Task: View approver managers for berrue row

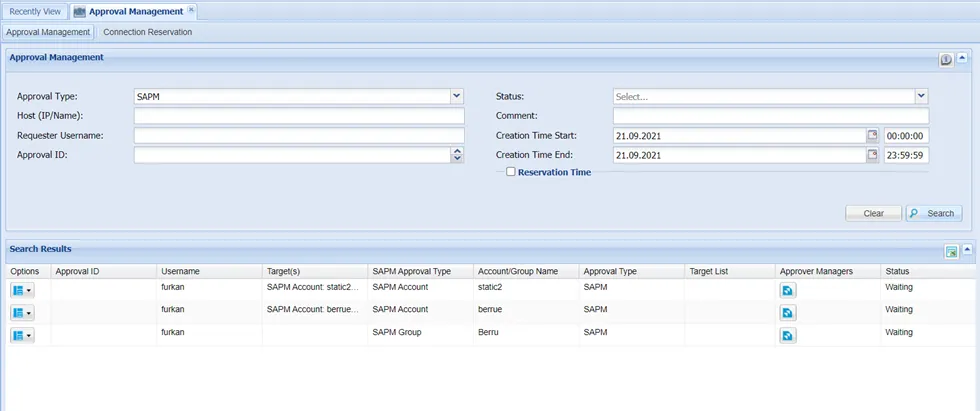Action: 788,313
